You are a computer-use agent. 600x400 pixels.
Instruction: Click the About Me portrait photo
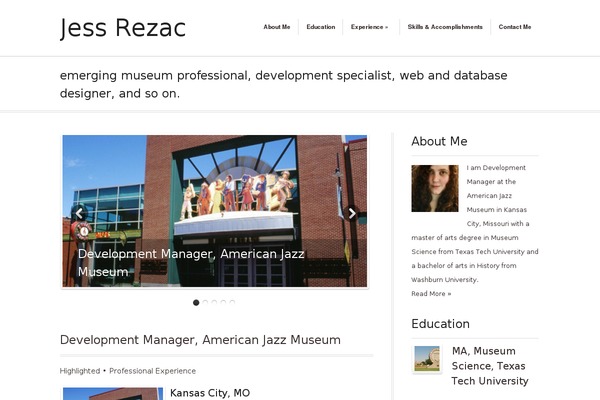coord(435,188)
